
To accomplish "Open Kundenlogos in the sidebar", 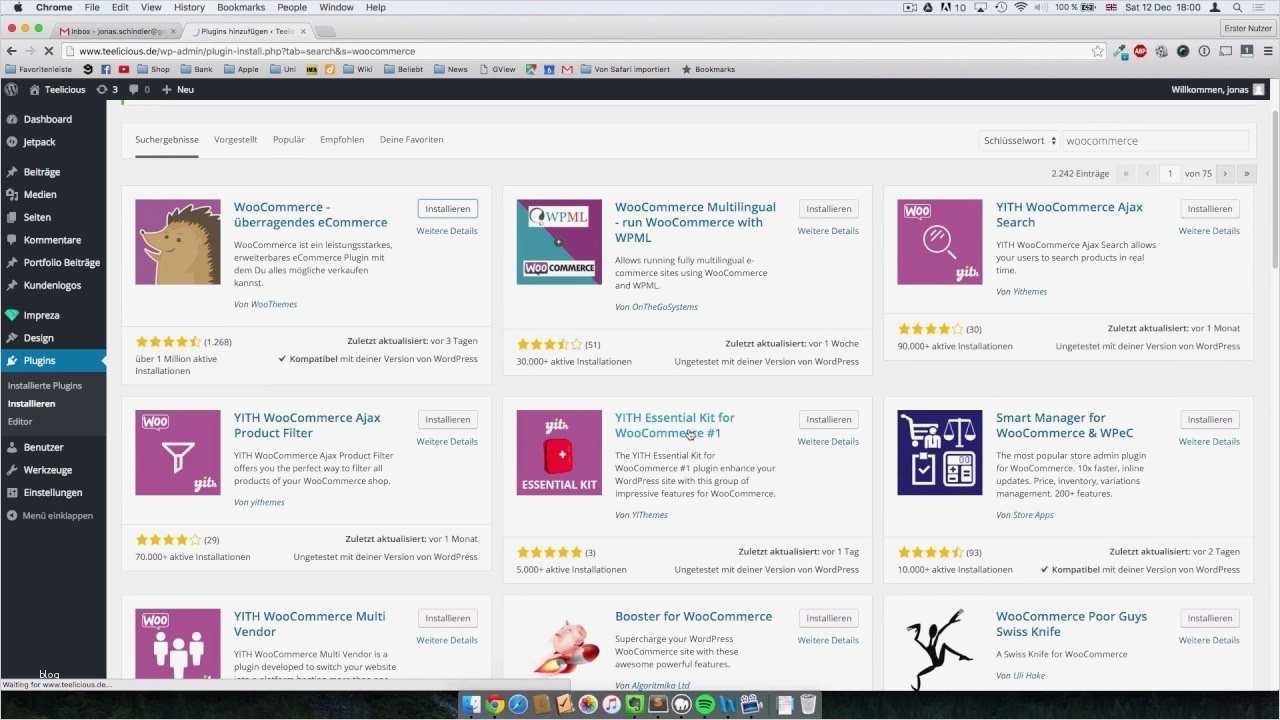I will point(53,285).
